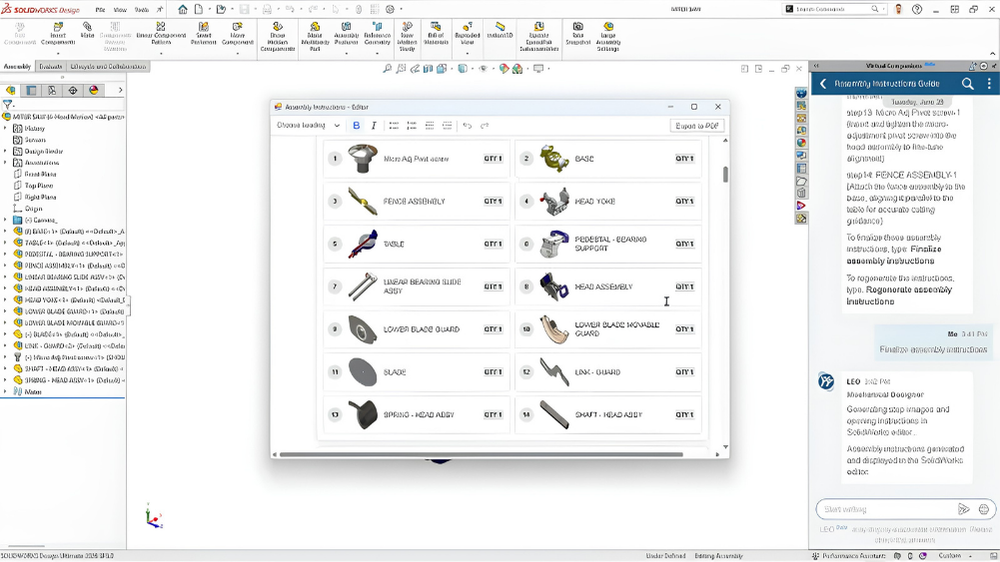Open New Motion Study tool
Viewport: 1000px width, 562px height.
point(407,36)
